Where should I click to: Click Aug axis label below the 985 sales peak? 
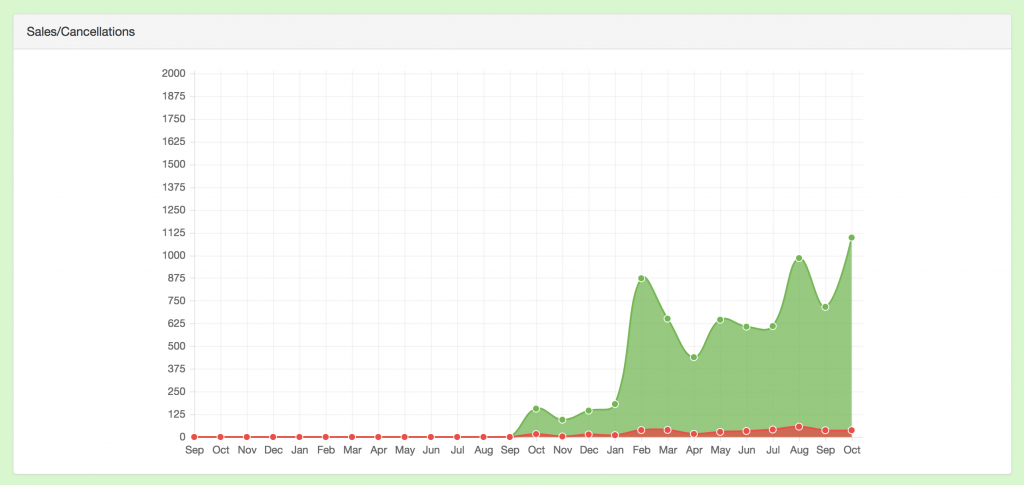pyautogui.click(x=799, y=450)
